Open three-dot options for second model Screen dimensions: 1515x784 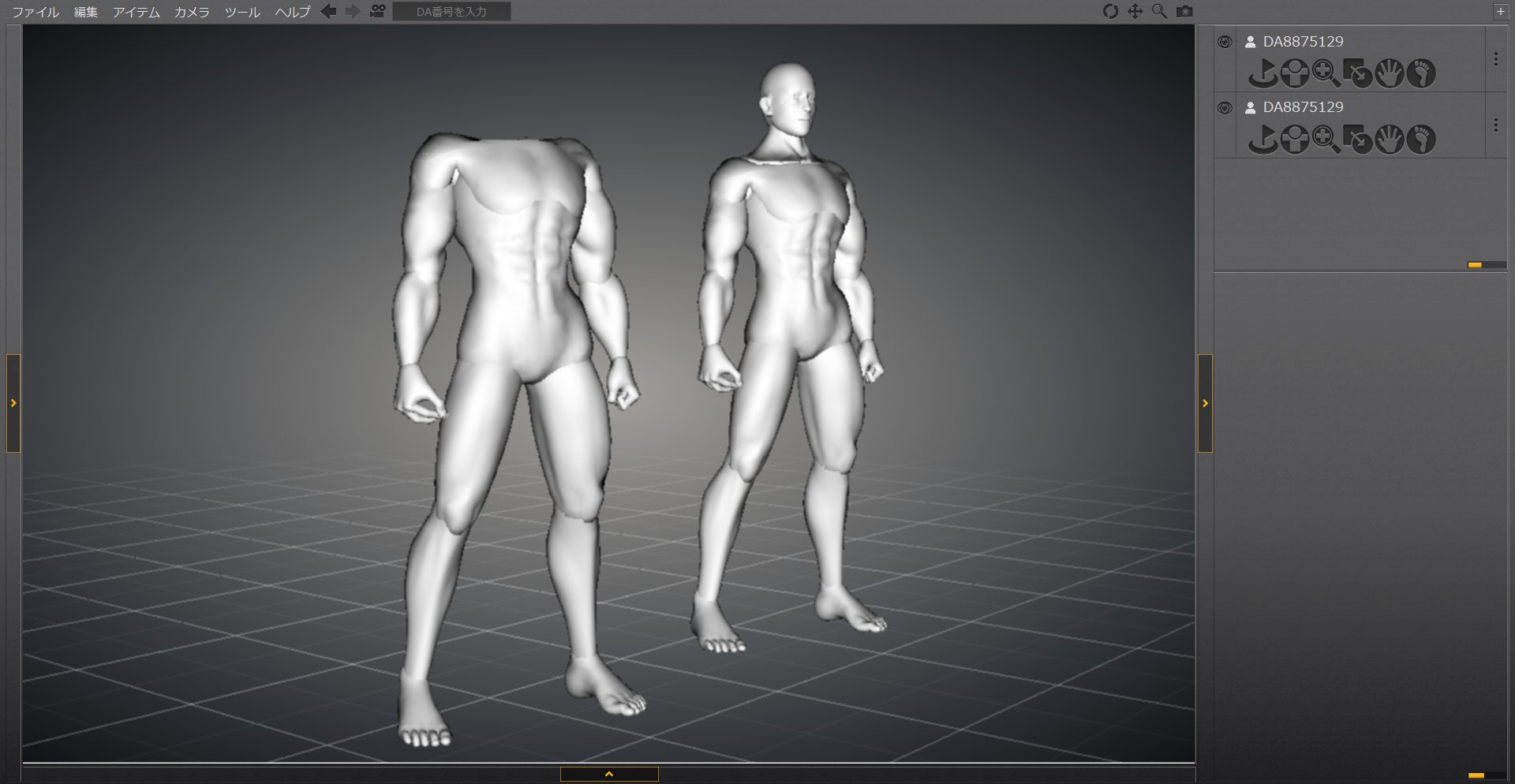point(1495,125)
